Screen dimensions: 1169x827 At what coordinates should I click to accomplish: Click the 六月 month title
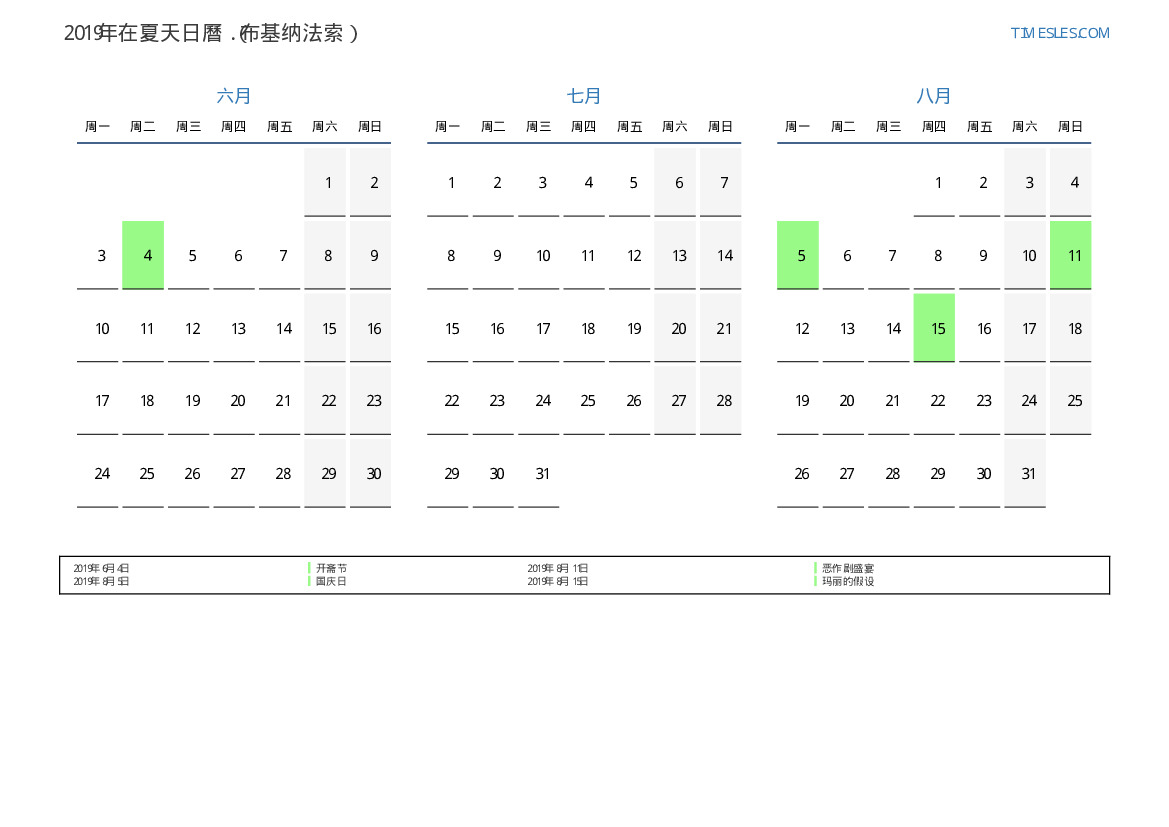234,96
